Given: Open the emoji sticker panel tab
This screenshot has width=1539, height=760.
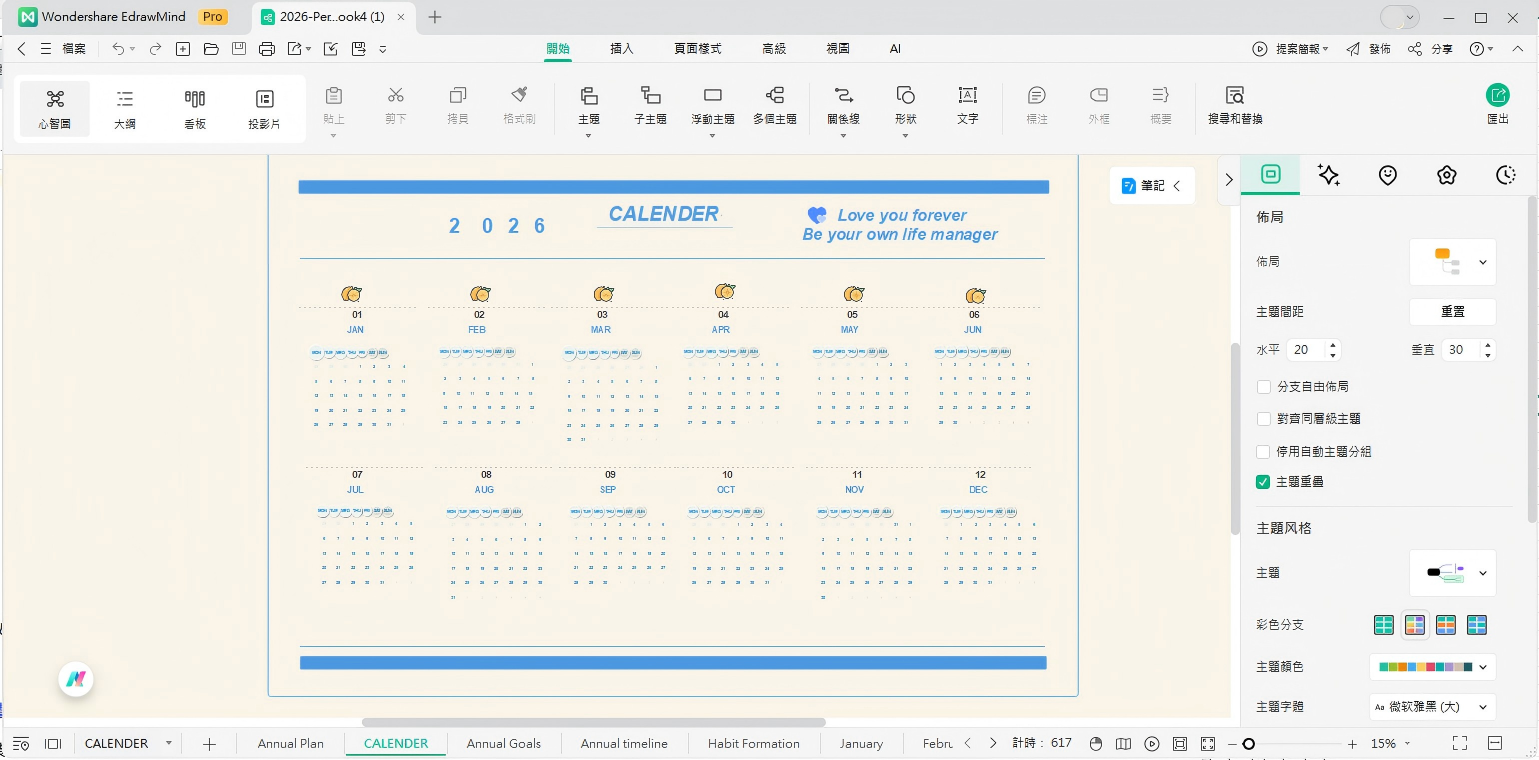Looking at the screenshot, I should point(1387,175).
